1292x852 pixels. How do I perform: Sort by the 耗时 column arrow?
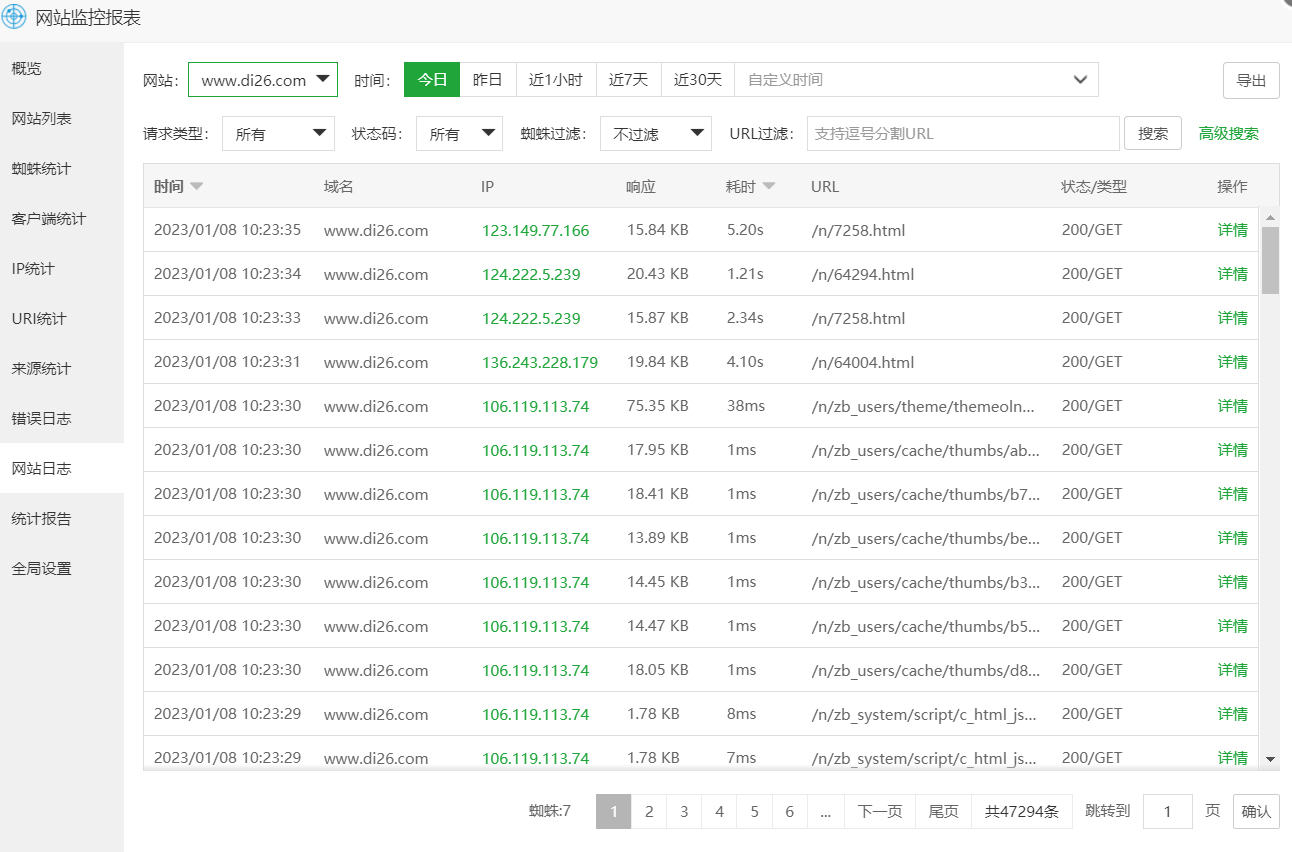(769, 186)
